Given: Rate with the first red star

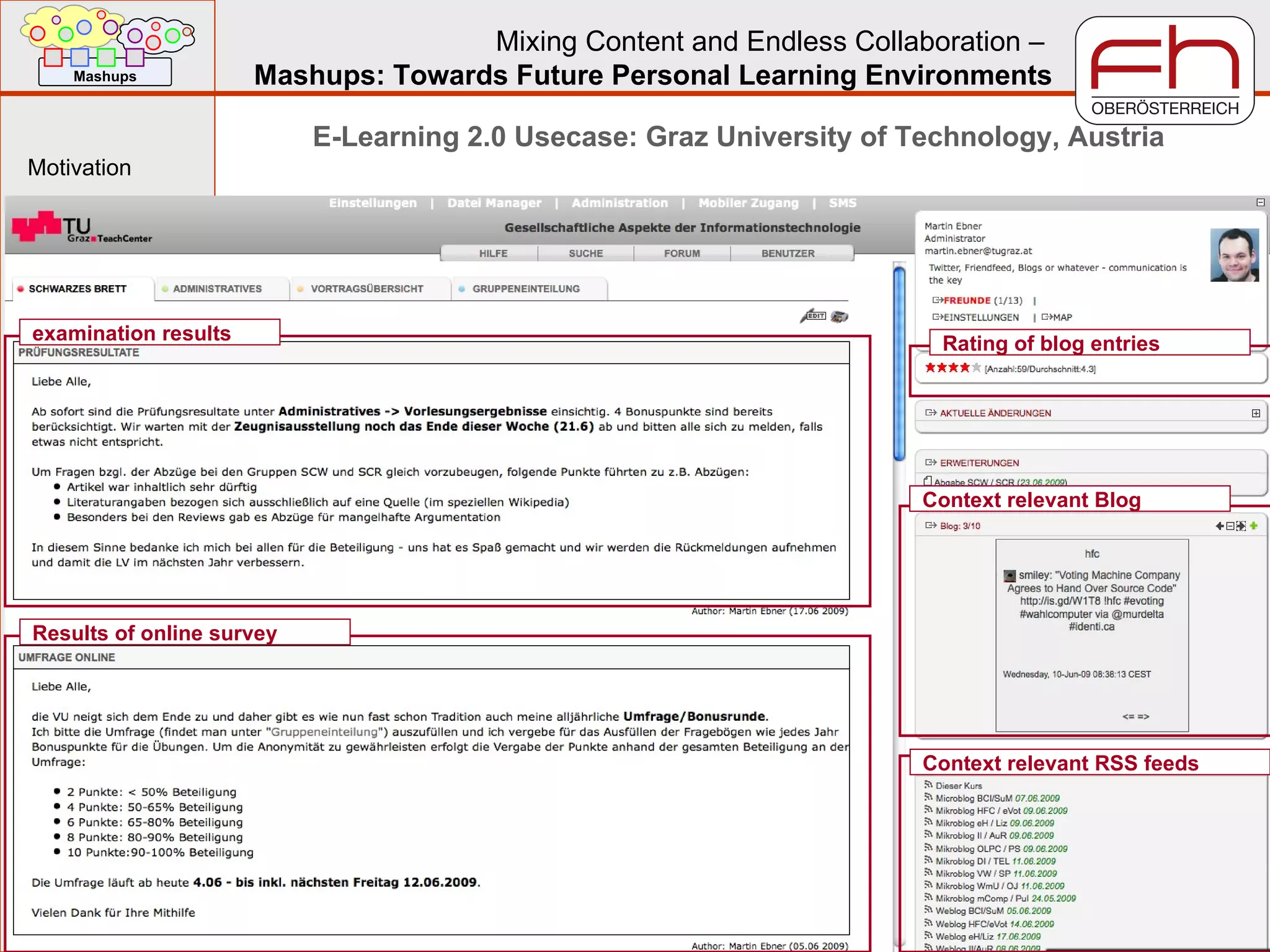Looking at the screenshot, I should click(x=930, y=368).
